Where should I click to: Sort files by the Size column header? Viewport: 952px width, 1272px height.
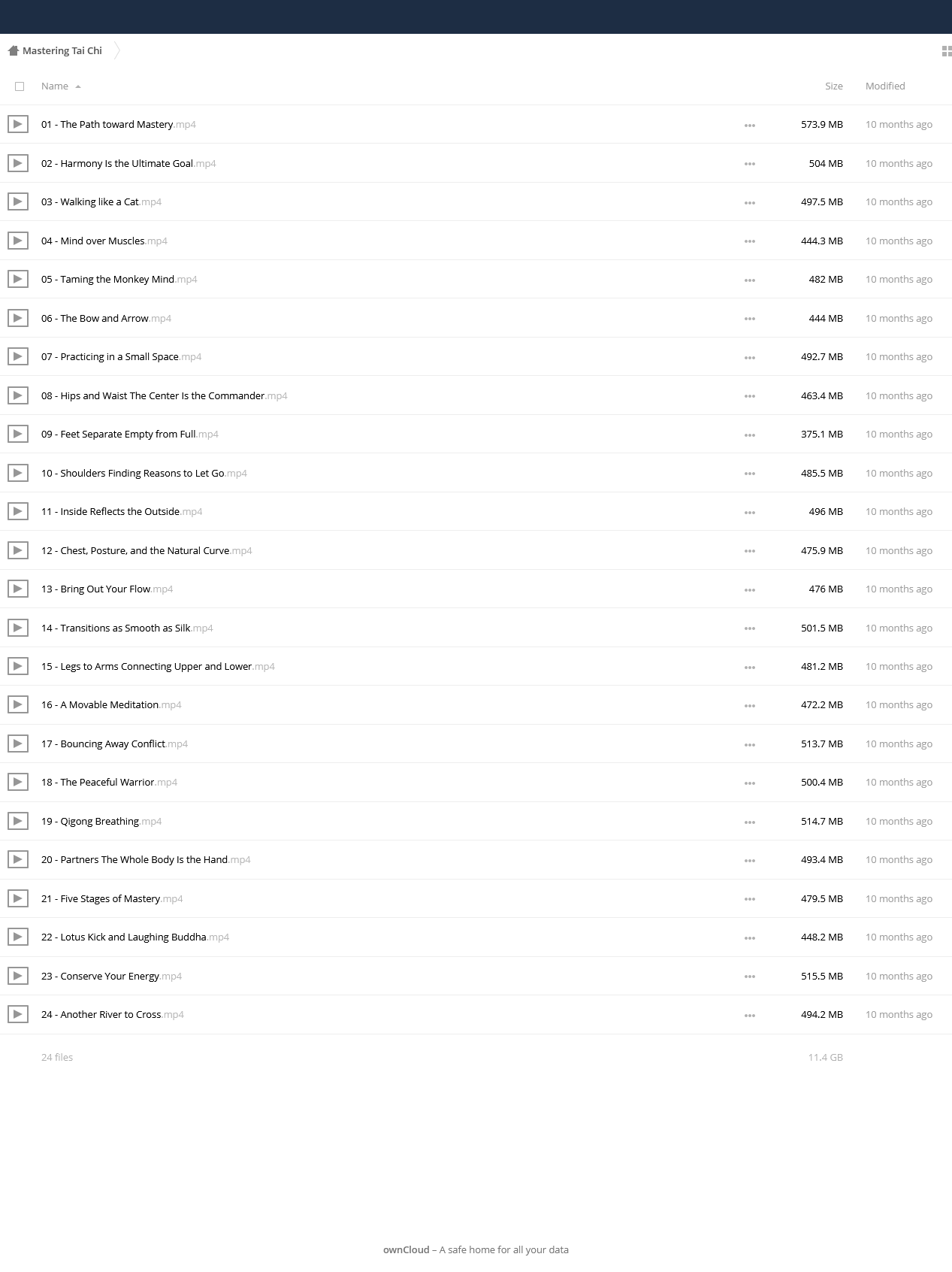(x=834, y=86)
